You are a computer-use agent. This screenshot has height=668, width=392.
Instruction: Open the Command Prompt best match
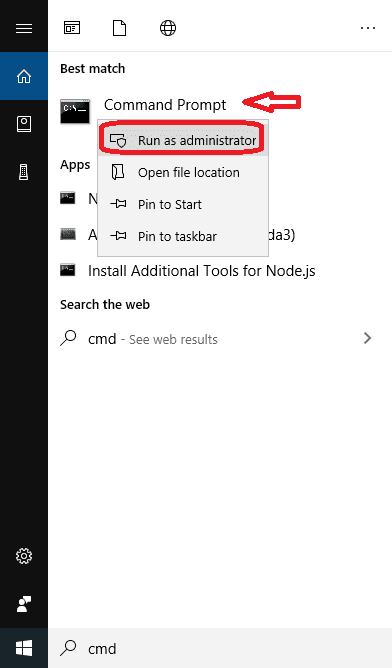(165, 105)
